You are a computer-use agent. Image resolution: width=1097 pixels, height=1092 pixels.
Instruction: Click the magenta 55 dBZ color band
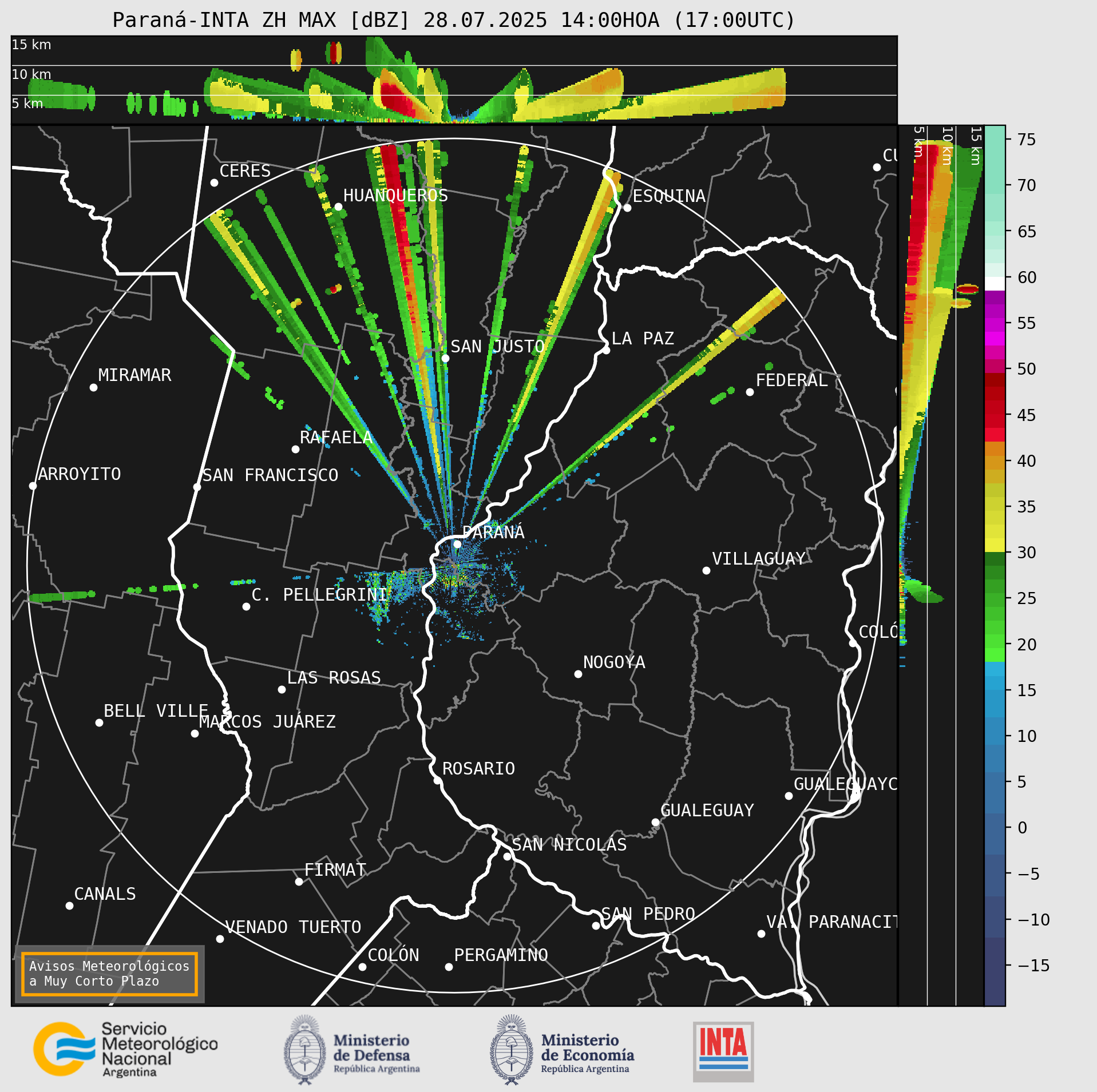[x=995, y=325]
